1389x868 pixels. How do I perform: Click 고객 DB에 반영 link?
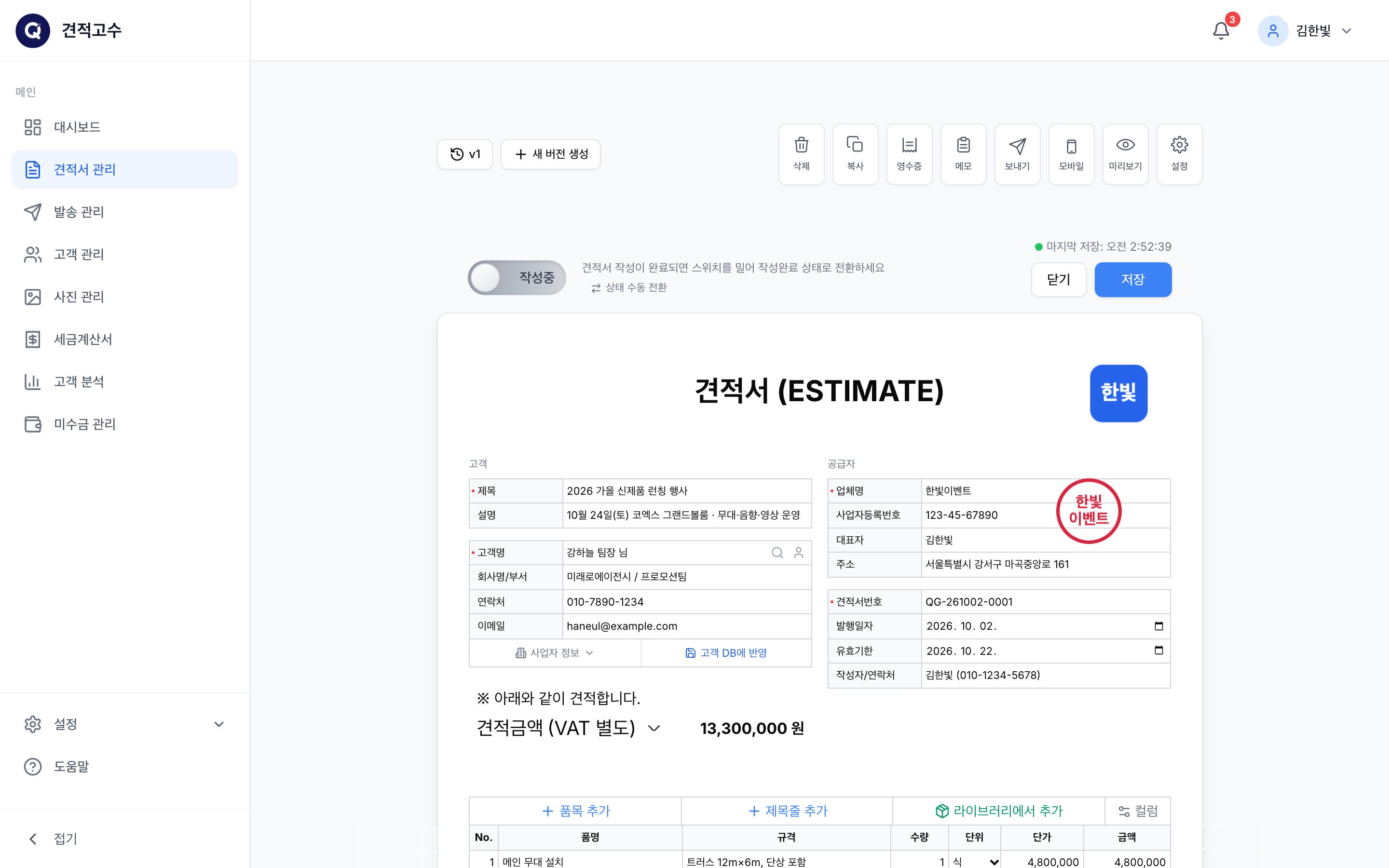click(726, 653)
